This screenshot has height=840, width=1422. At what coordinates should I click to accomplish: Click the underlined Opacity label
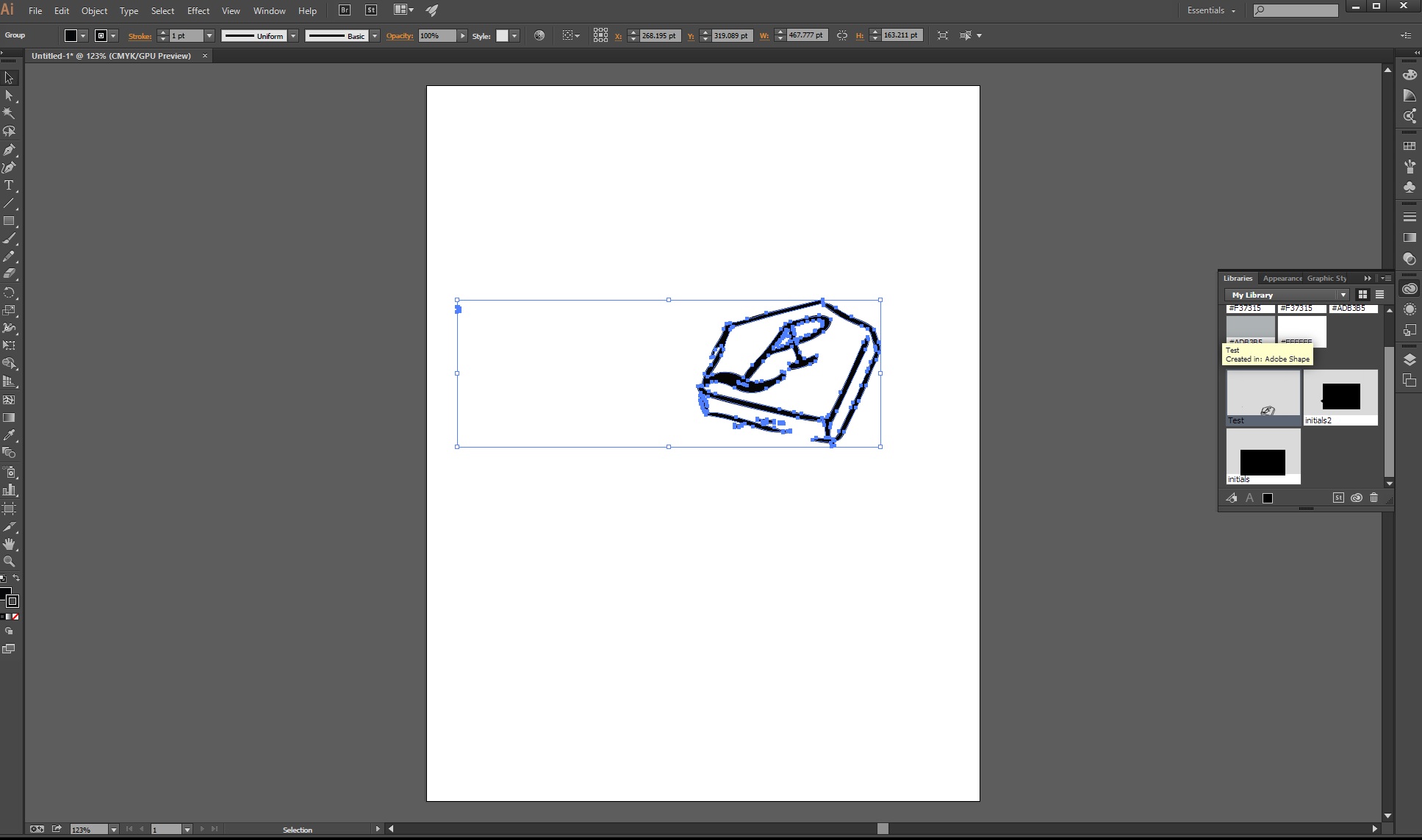[400, 35]
